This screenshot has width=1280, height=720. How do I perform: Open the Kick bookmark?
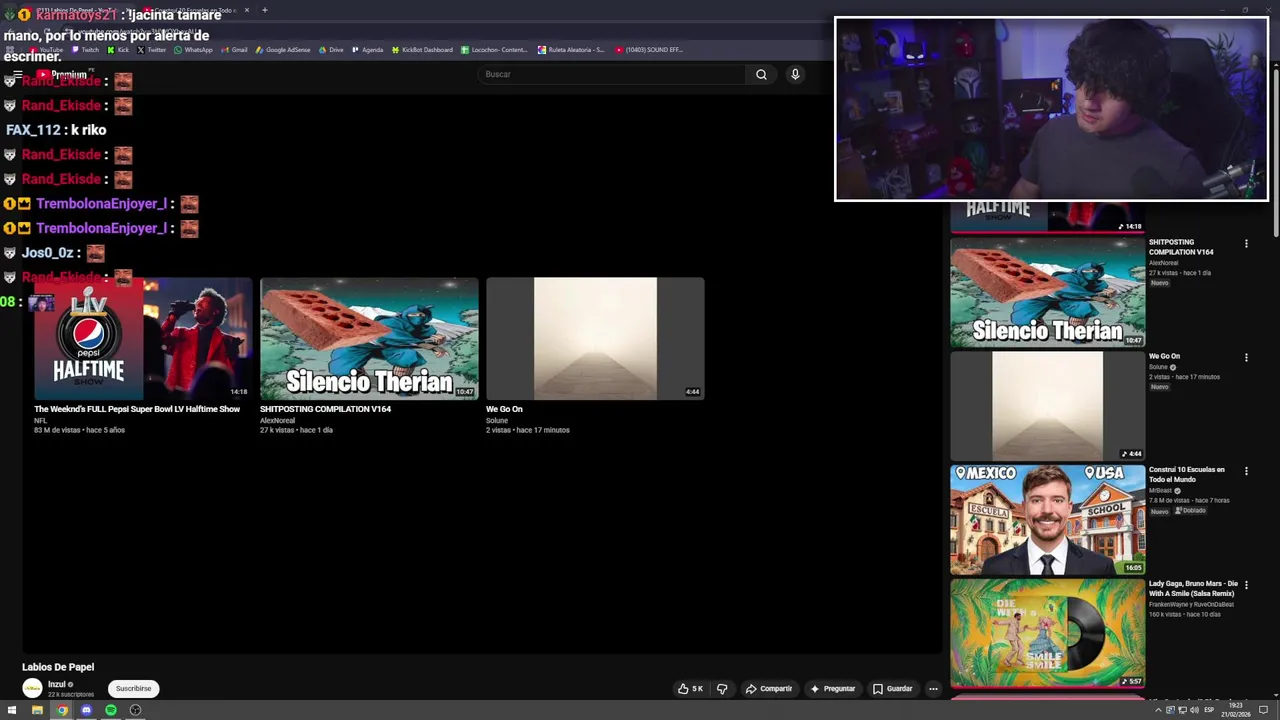[x=118, y=50]
